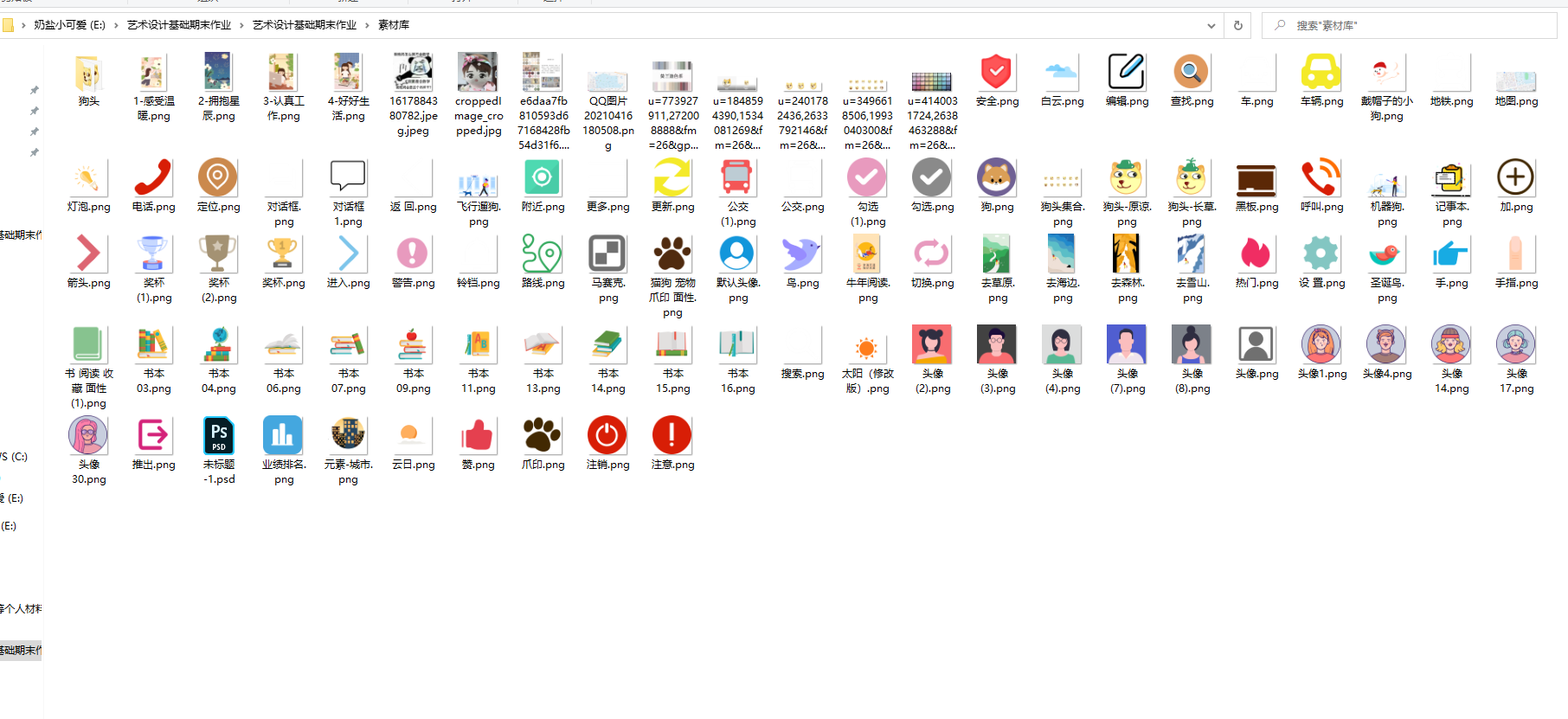Image resolution: width=1568 pixels, height=719 pixels.
Task: Select the 业绩排名.png bar chart file
Action: point(283,436)
